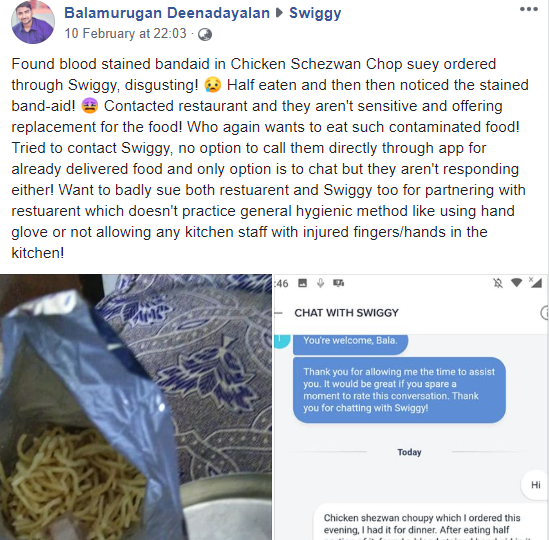Image resolution: width=549 pixels, height=540 pixels.
Task: Open the Swiggy chat screenshot image
Action: (x=410, y=407)
